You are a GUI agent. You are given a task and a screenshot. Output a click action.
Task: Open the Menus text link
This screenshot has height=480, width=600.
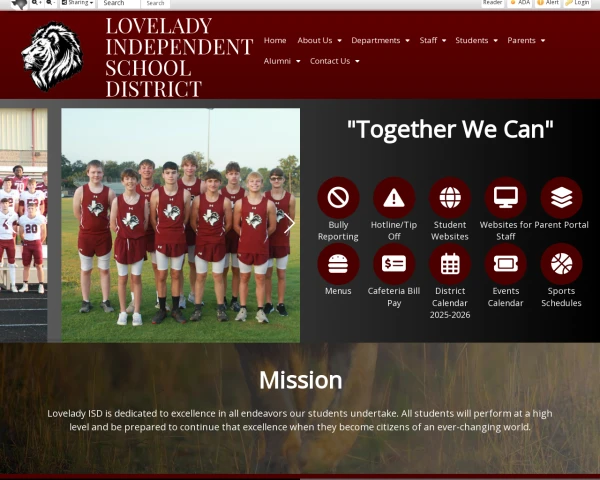pyautogui.click(x=338, y=291)
